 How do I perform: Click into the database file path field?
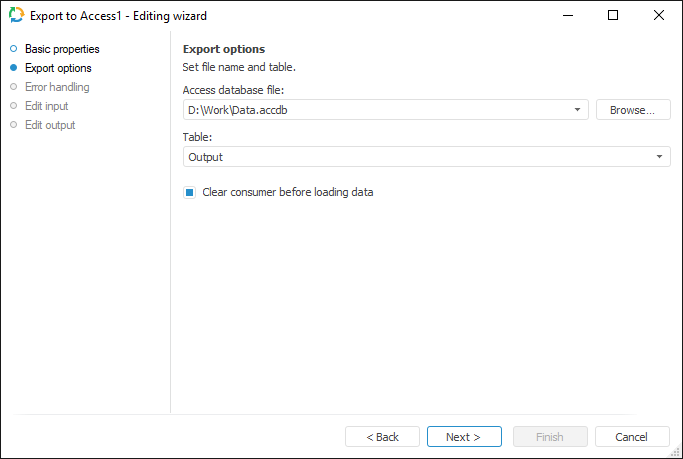(x=378, y=110)
